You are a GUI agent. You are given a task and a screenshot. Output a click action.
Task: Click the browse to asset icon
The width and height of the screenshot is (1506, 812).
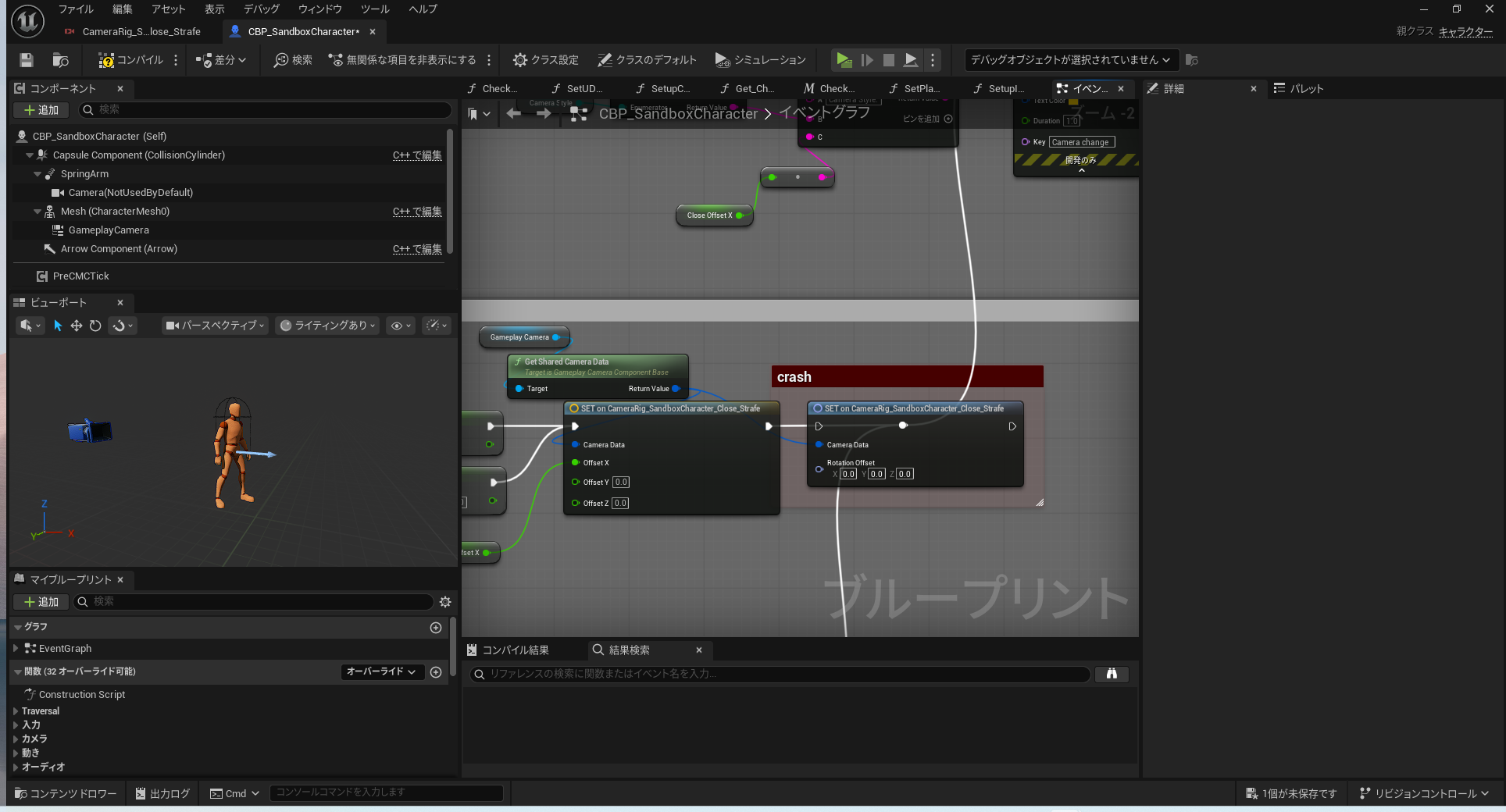[60, 60]
